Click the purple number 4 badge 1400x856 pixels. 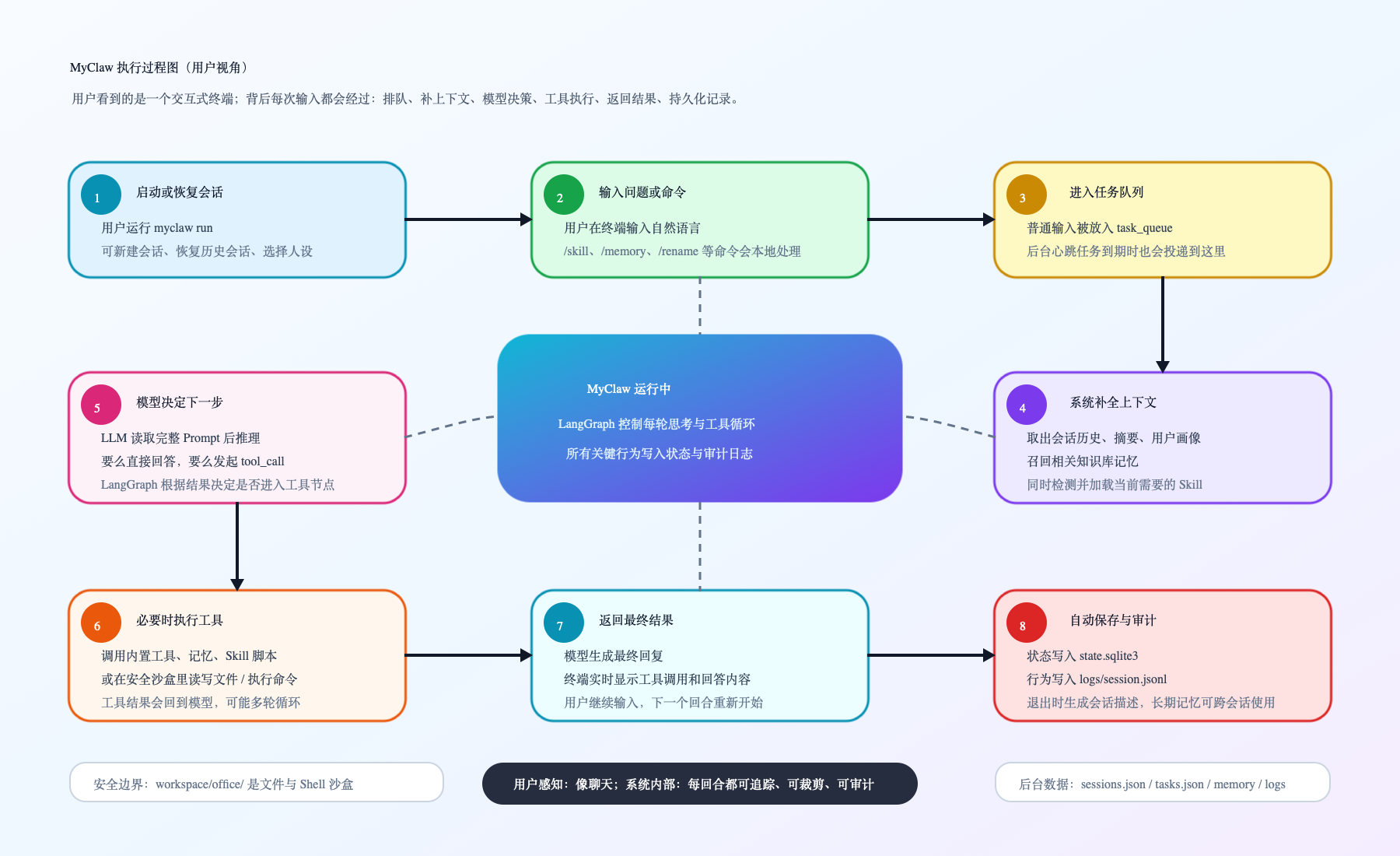point(1027,405)
